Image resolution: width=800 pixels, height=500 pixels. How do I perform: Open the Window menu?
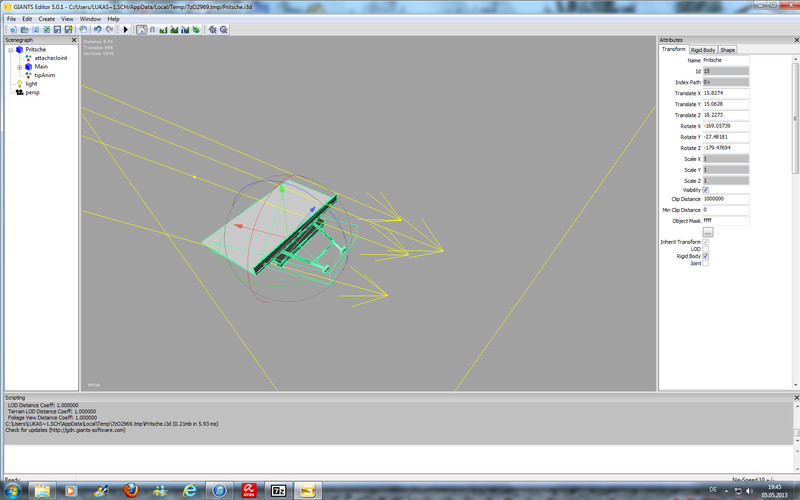point(90,19)
